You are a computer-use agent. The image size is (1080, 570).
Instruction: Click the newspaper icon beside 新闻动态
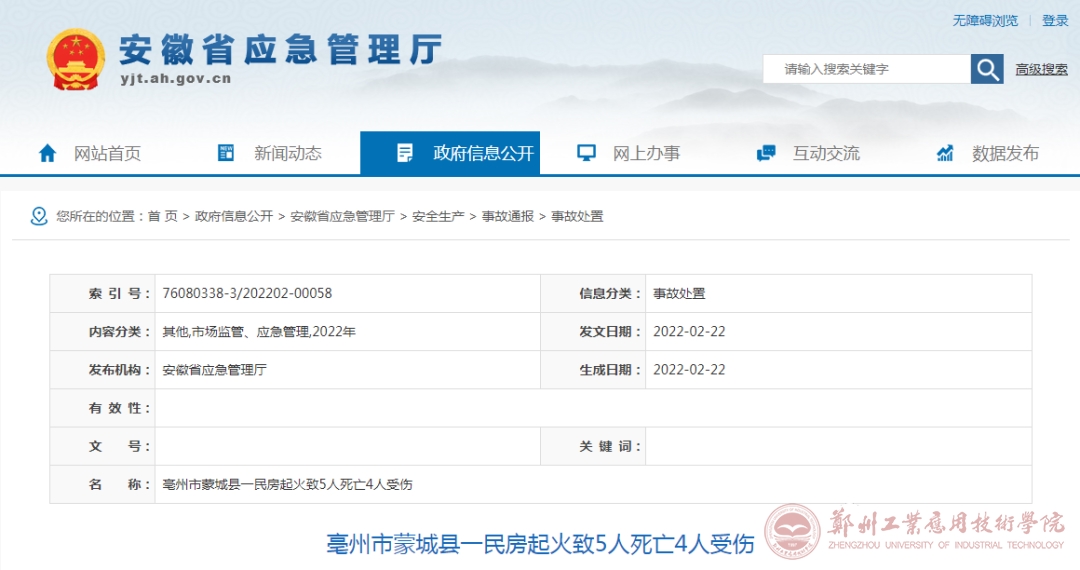[226, 153]
